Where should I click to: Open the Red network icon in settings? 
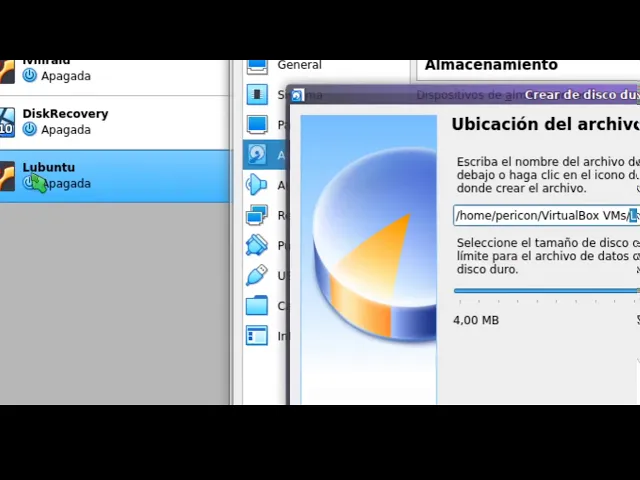[x=257, y=215]
